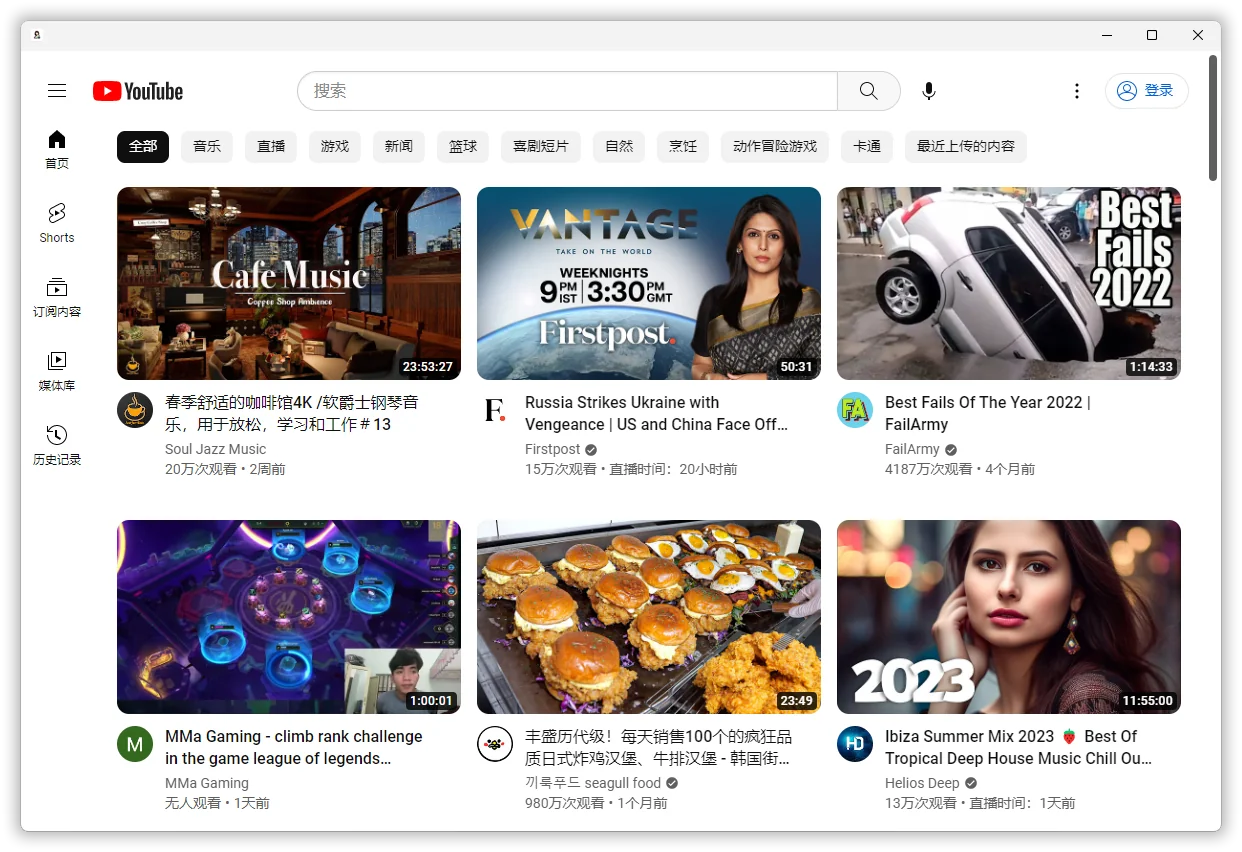Image resolution: width=1242 pixels, height=852 pixels.
Task: Click the 登录 sign-in button
Action: click(1146, 91)
